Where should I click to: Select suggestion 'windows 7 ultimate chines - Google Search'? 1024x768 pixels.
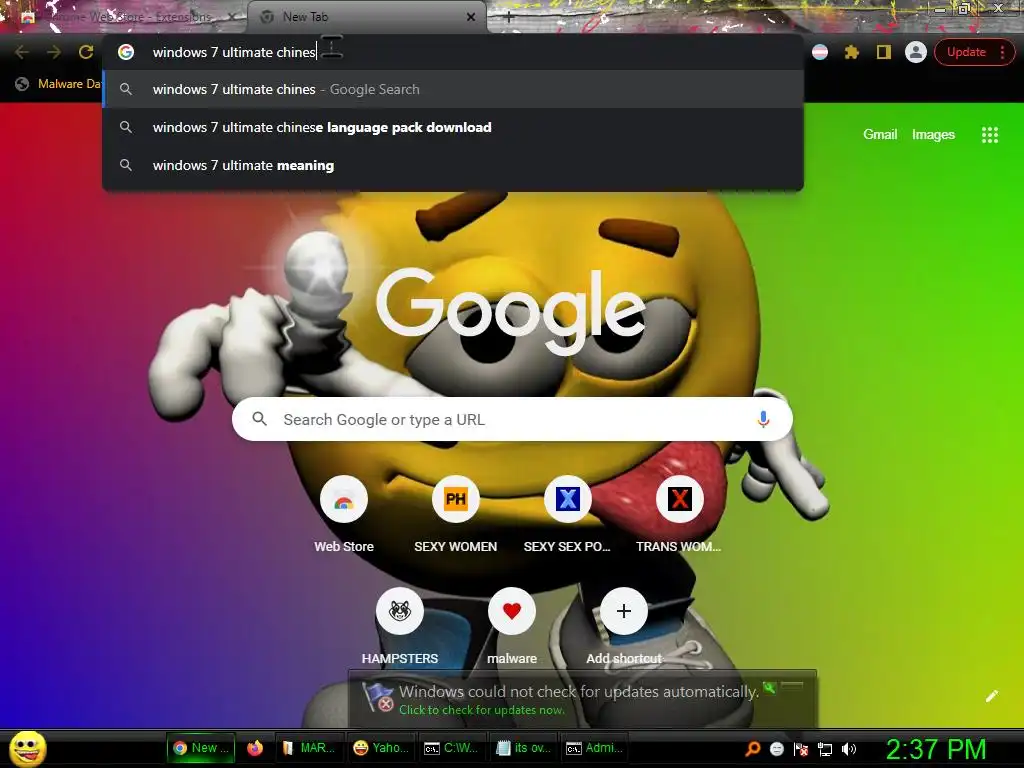tap(453, 89)
